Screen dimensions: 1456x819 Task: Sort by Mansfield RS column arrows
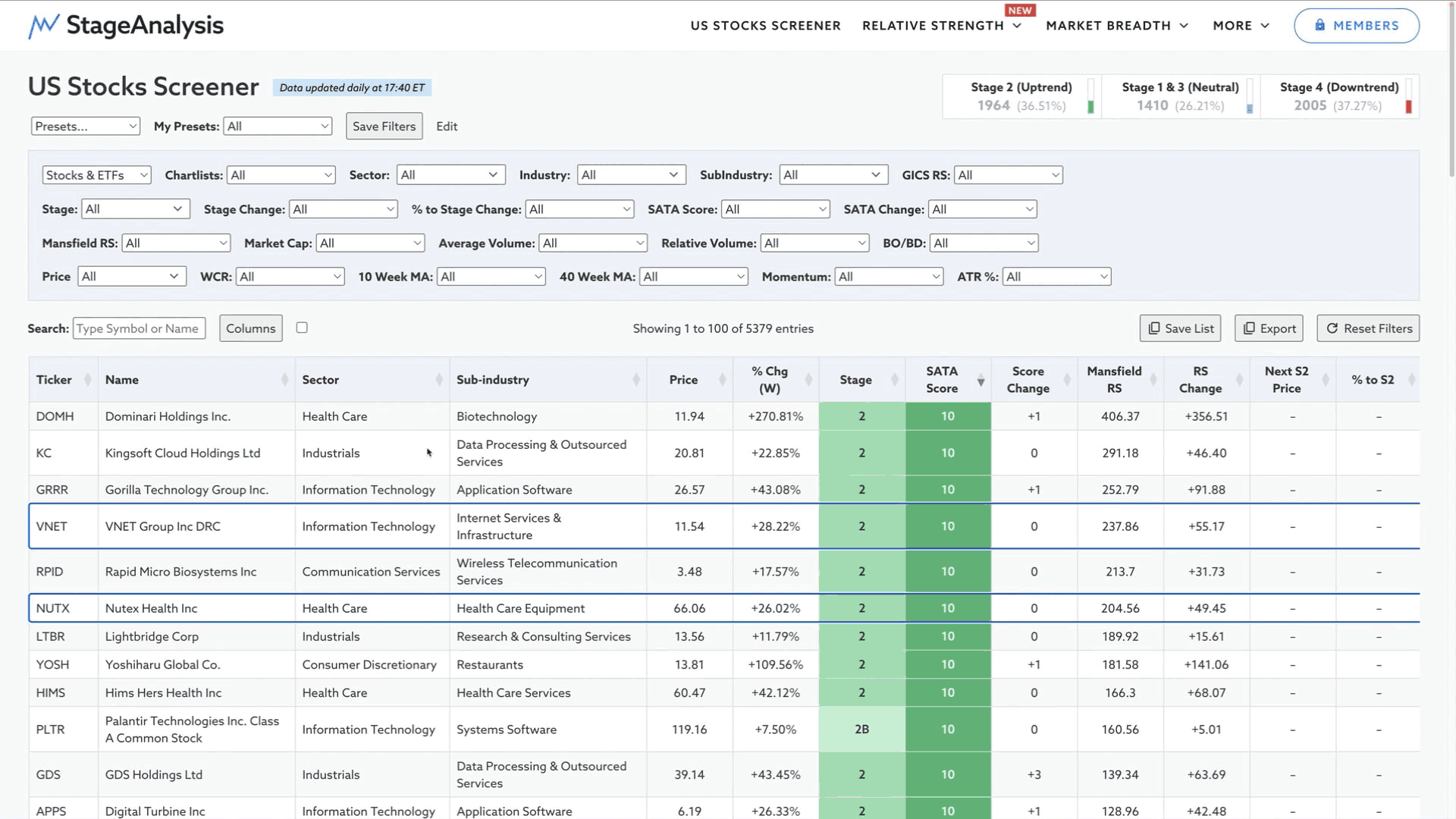click(1153, 380)
